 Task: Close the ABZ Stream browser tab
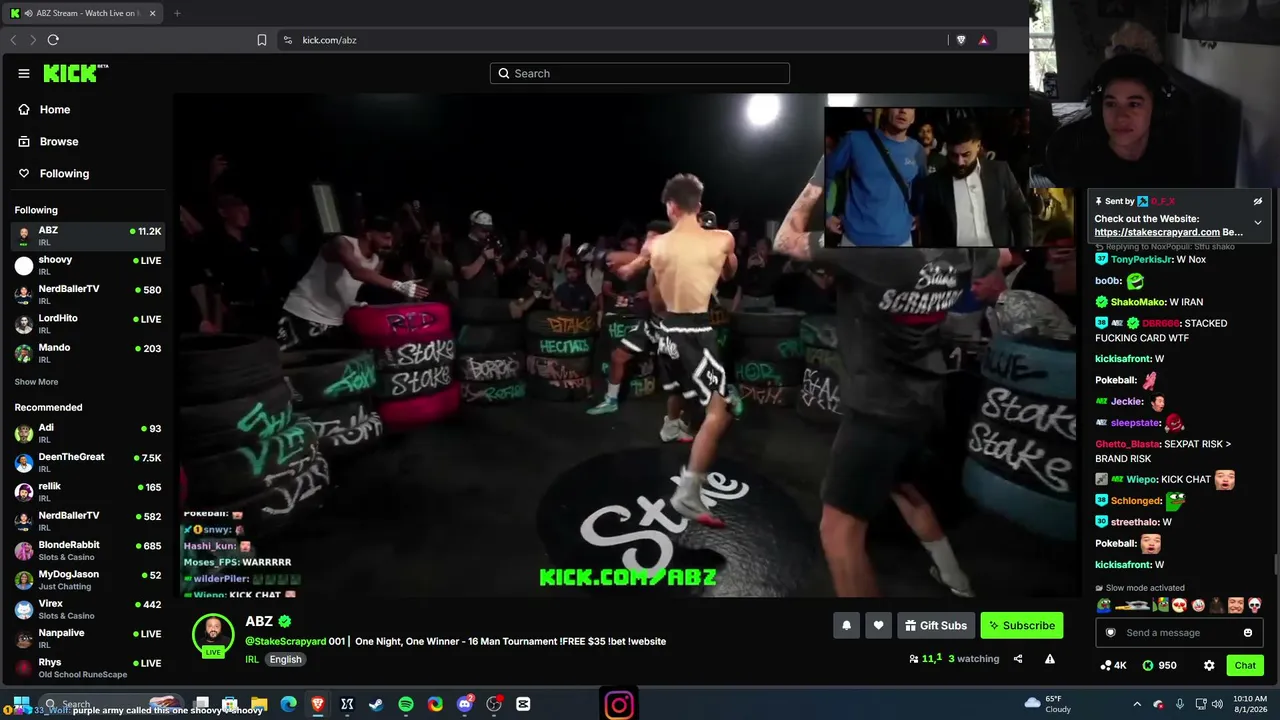tap(153, 13)
